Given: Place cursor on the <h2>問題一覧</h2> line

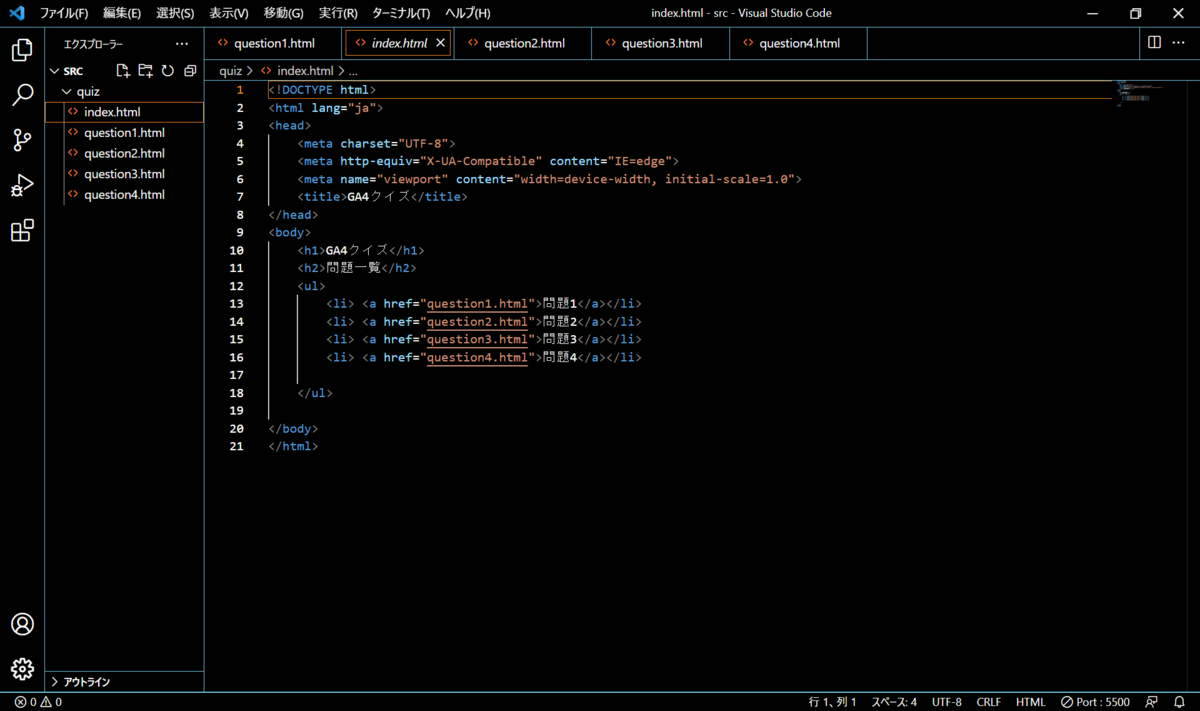Looking at the screenshot, I should 356,268.
